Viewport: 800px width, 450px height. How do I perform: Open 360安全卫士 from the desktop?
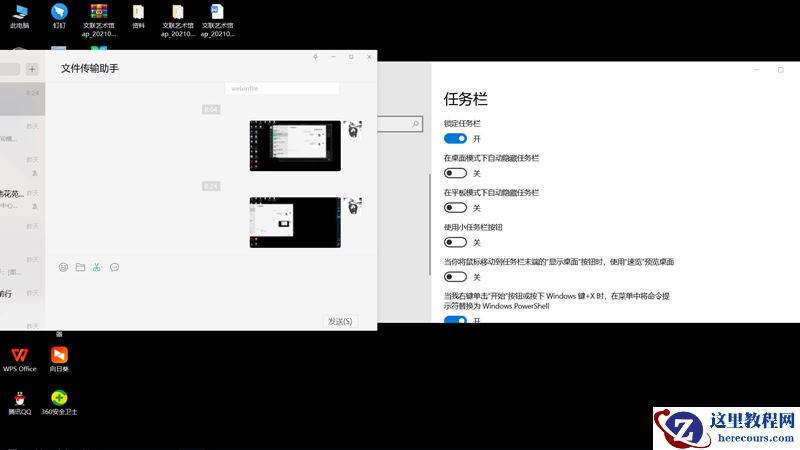[59, 403]
